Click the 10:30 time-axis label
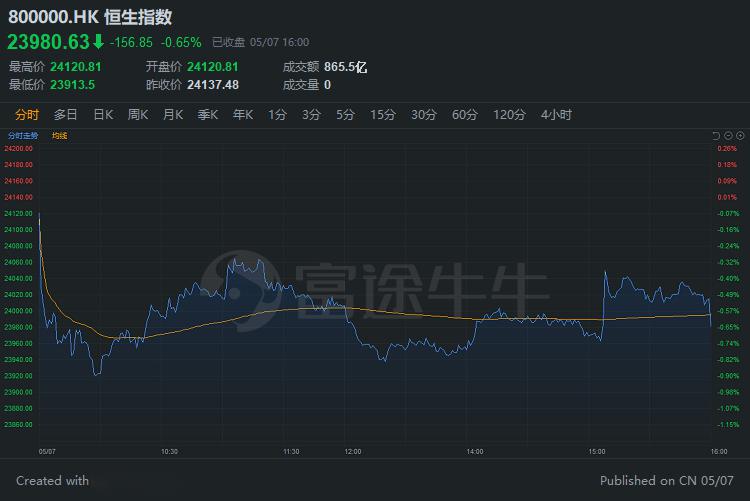 tap(168, 452)
